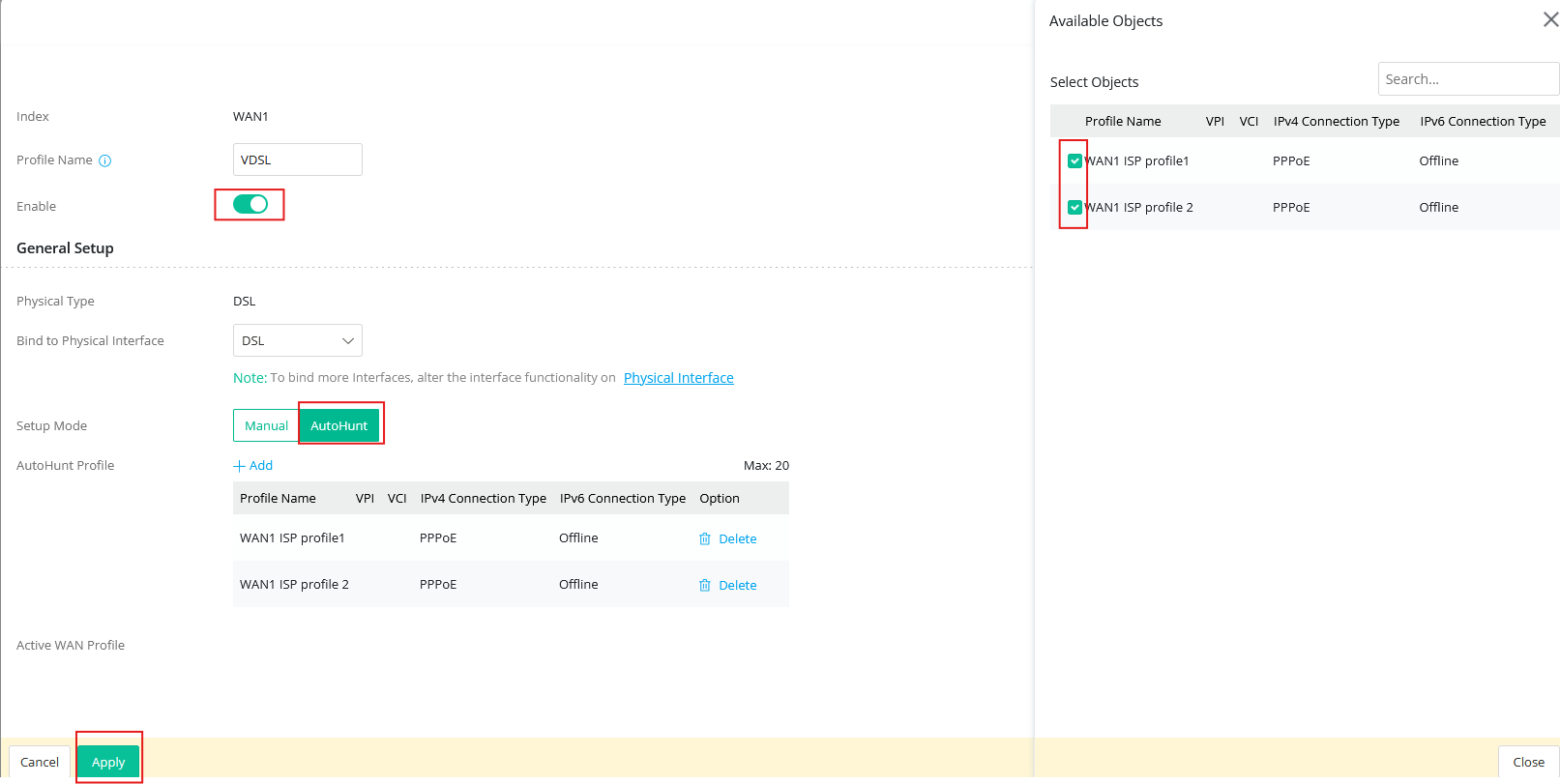Screen dimensions: 1560x784
Task: Close the Available Objects panel with X
Action: (1550, 20)
